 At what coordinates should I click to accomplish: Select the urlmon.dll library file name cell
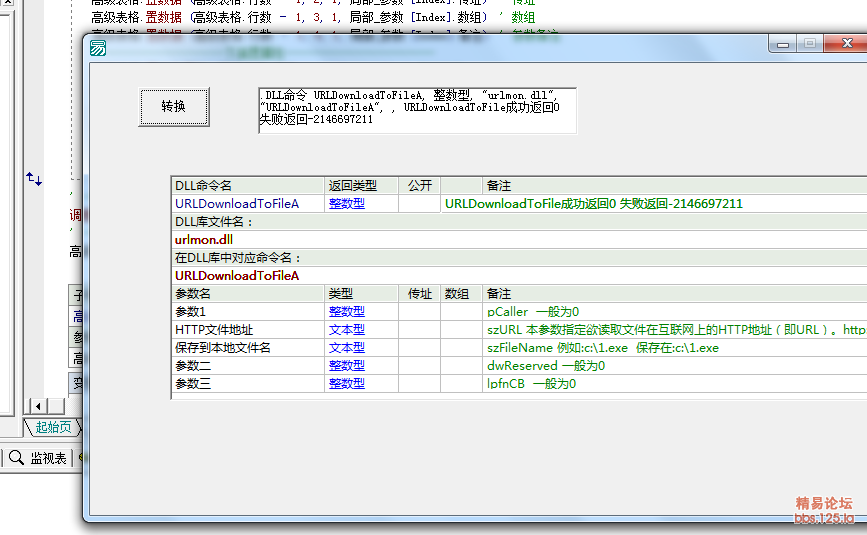point(204,240)
